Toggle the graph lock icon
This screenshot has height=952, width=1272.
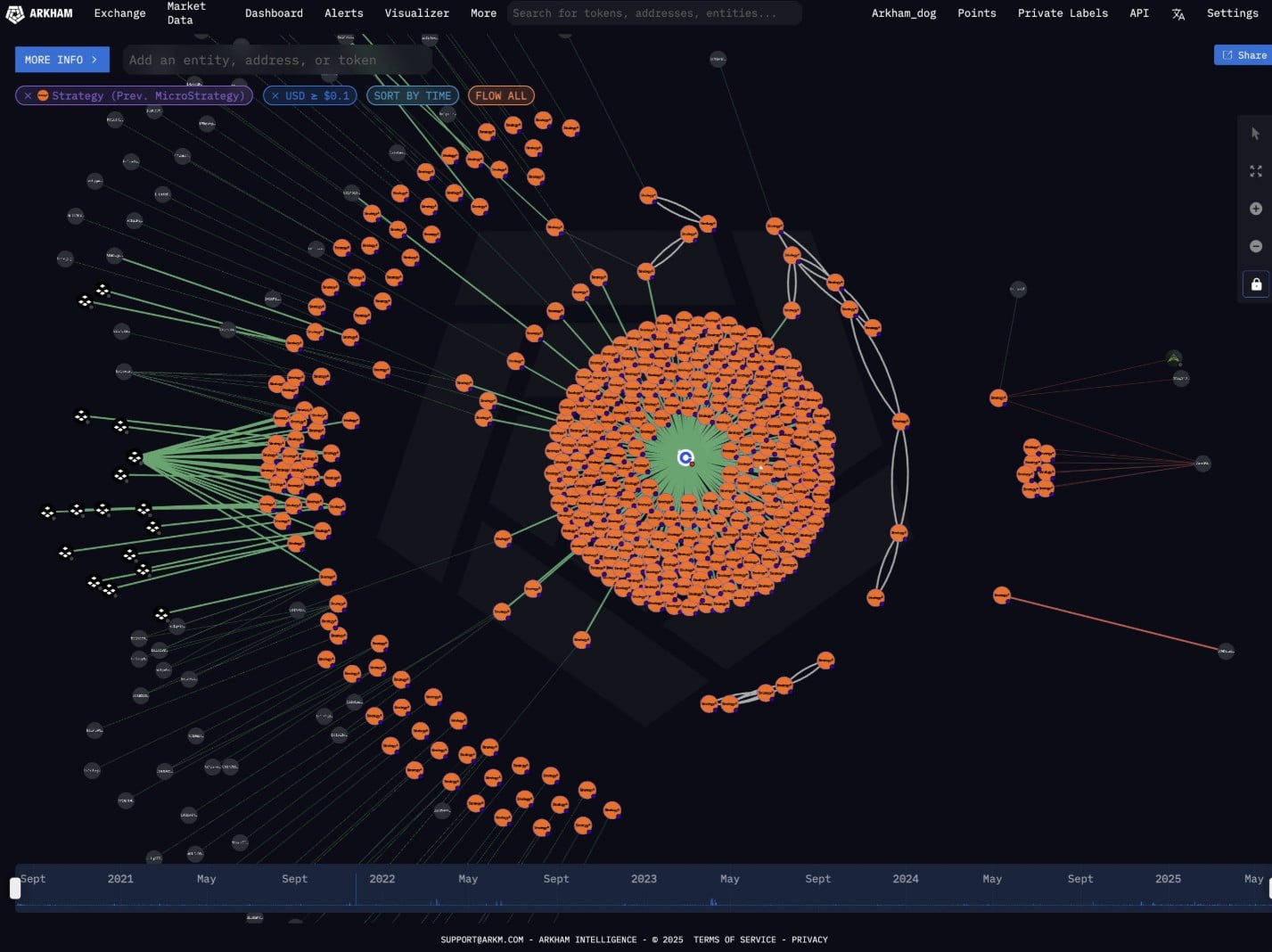1256,284
